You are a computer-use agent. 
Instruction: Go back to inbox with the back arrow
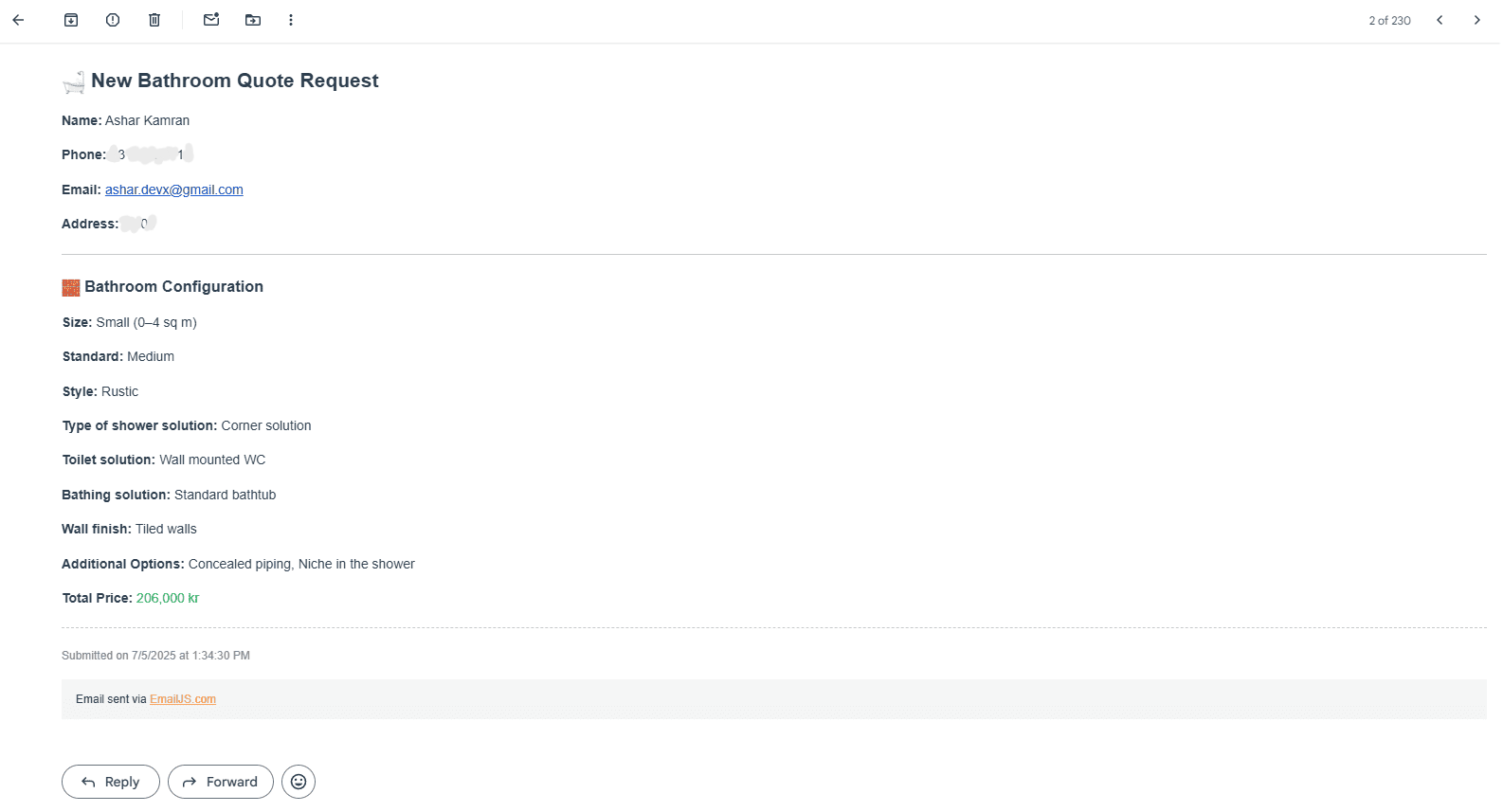coord(18,20)
